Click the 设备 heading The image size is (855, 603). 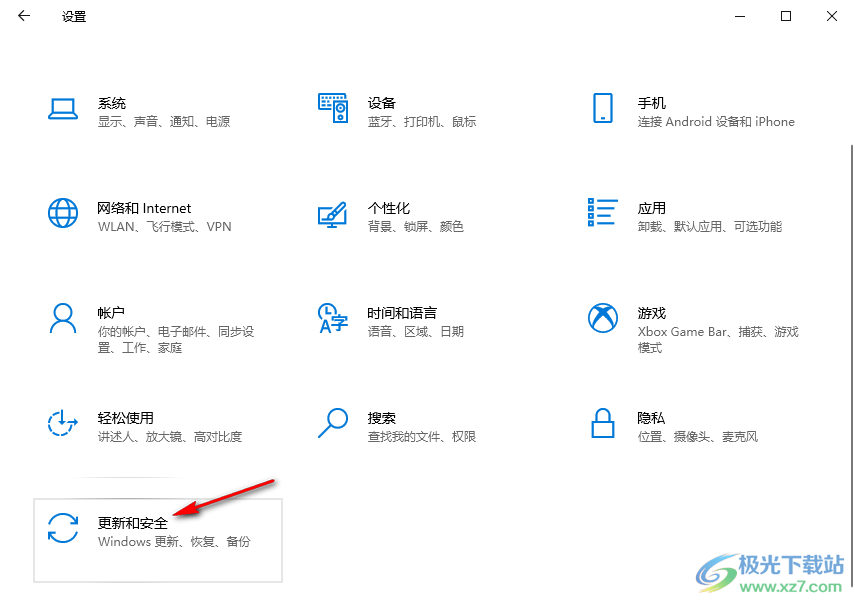coord(382,103)
